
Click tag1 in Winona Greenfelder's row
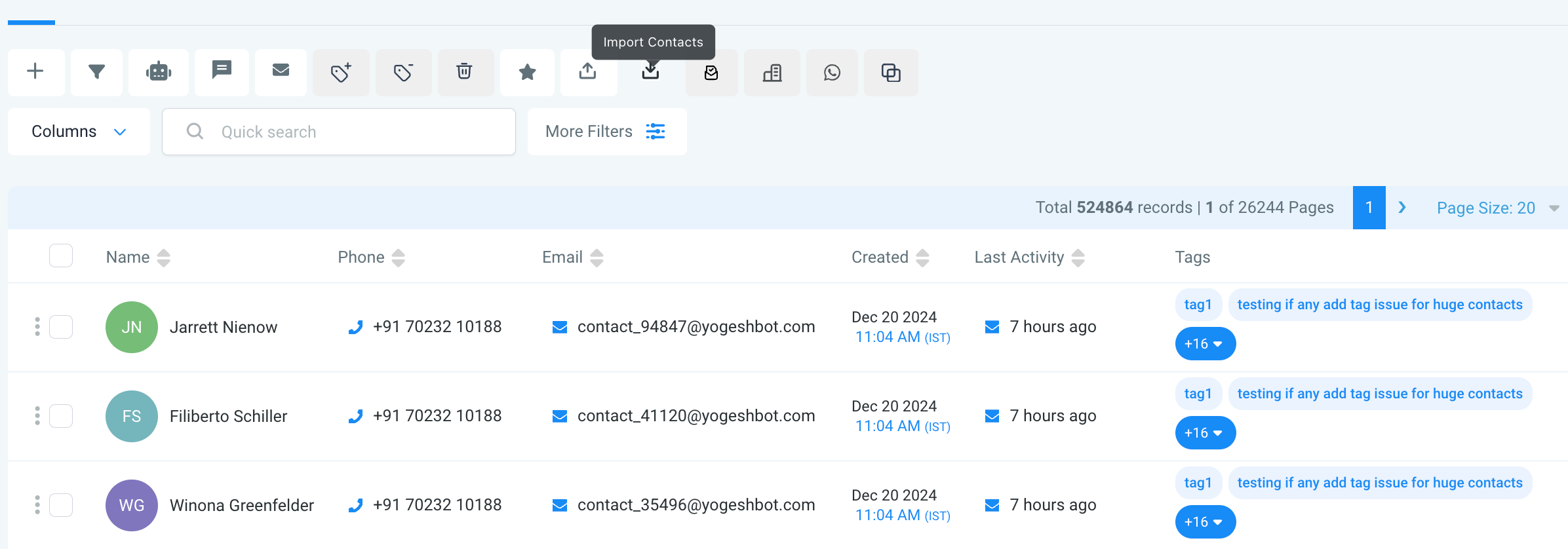click(x=1198, y=483)
